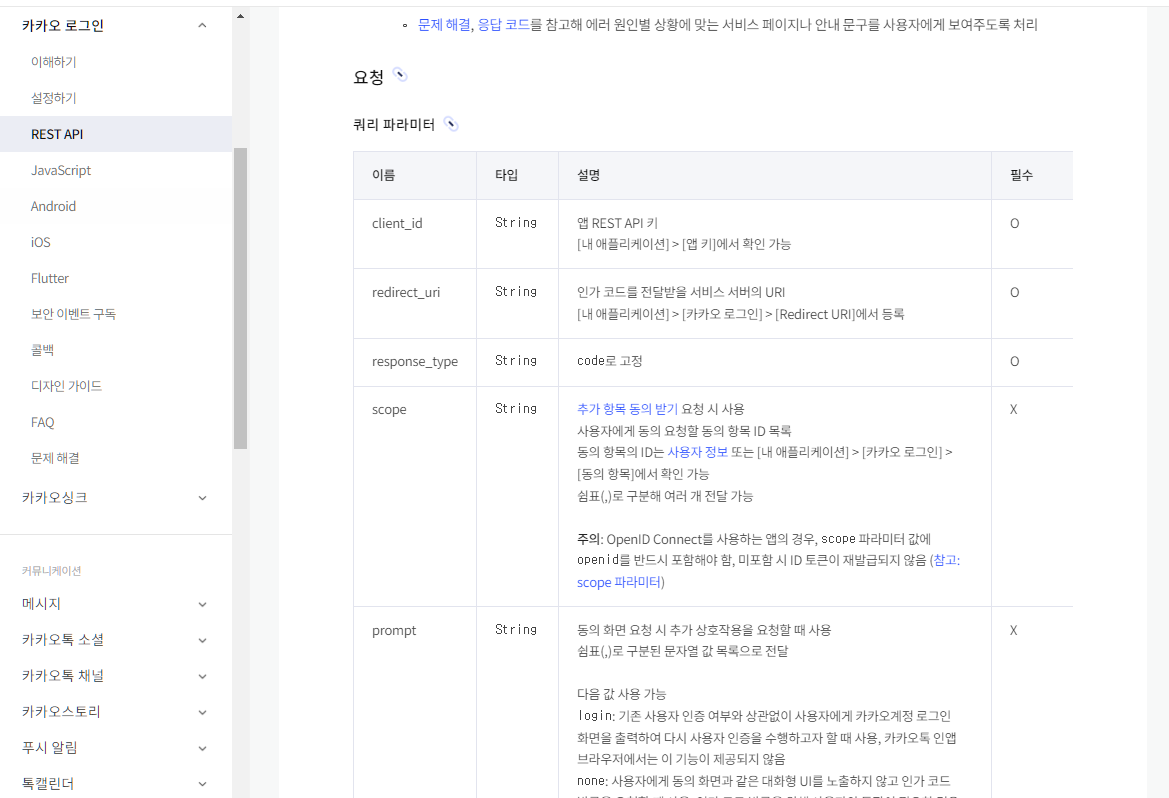Open iOS docs in sidebar

pos(40,242)
